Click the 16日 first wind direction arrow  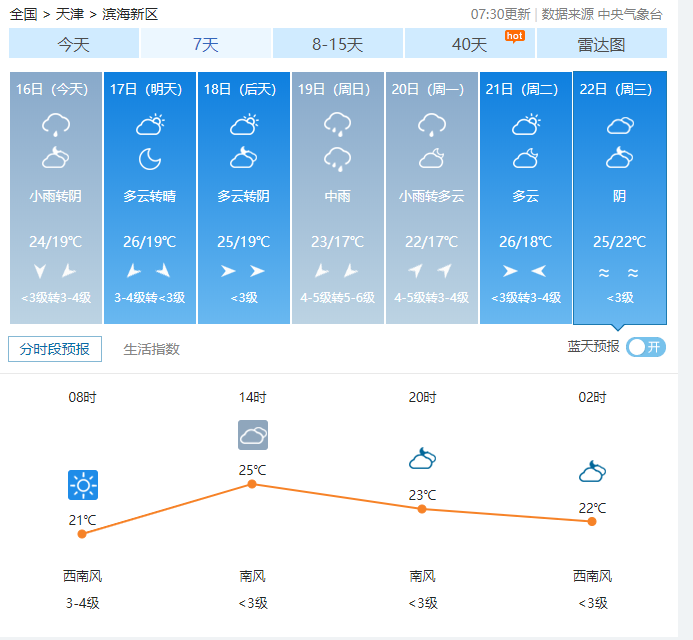(40, 270)
